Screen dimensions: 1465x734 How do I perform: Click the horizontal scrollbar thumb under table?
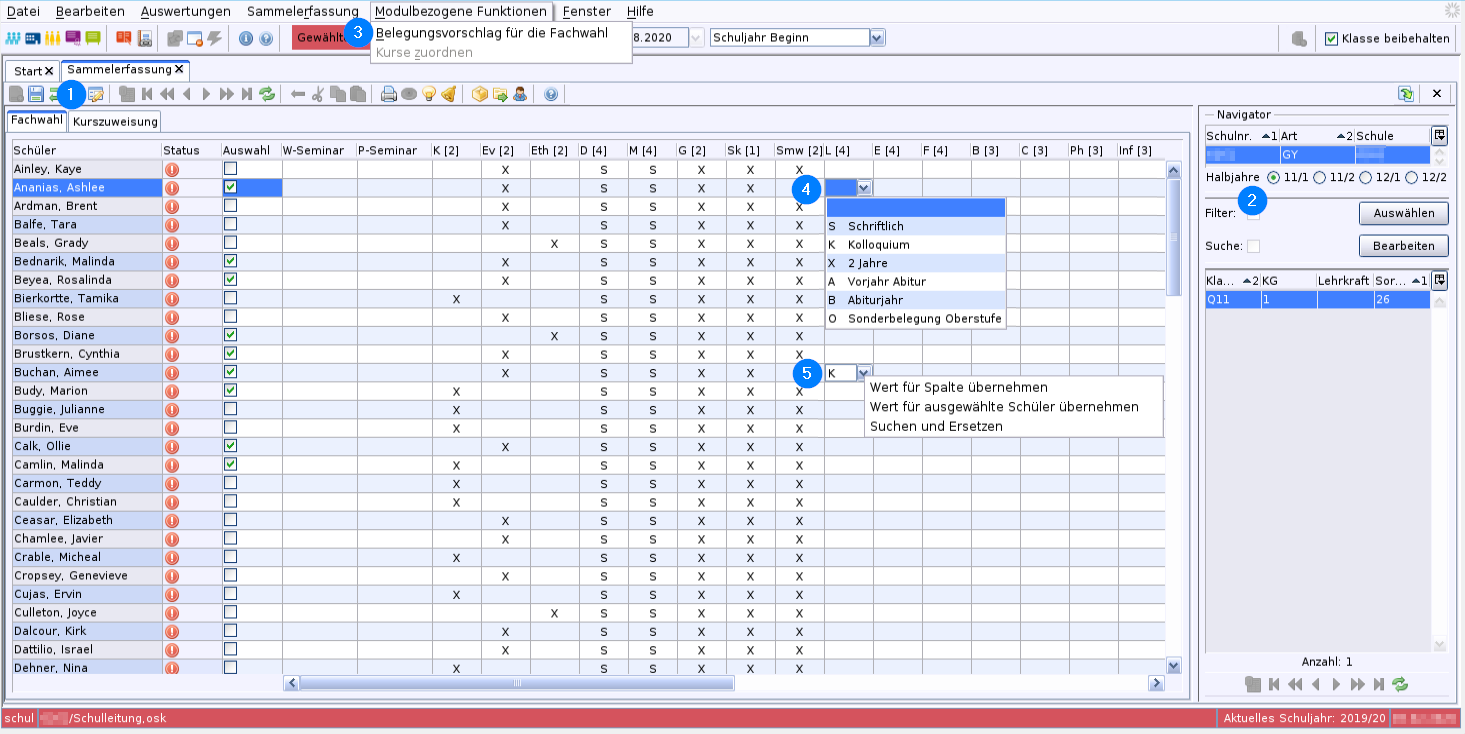[517, 683]
